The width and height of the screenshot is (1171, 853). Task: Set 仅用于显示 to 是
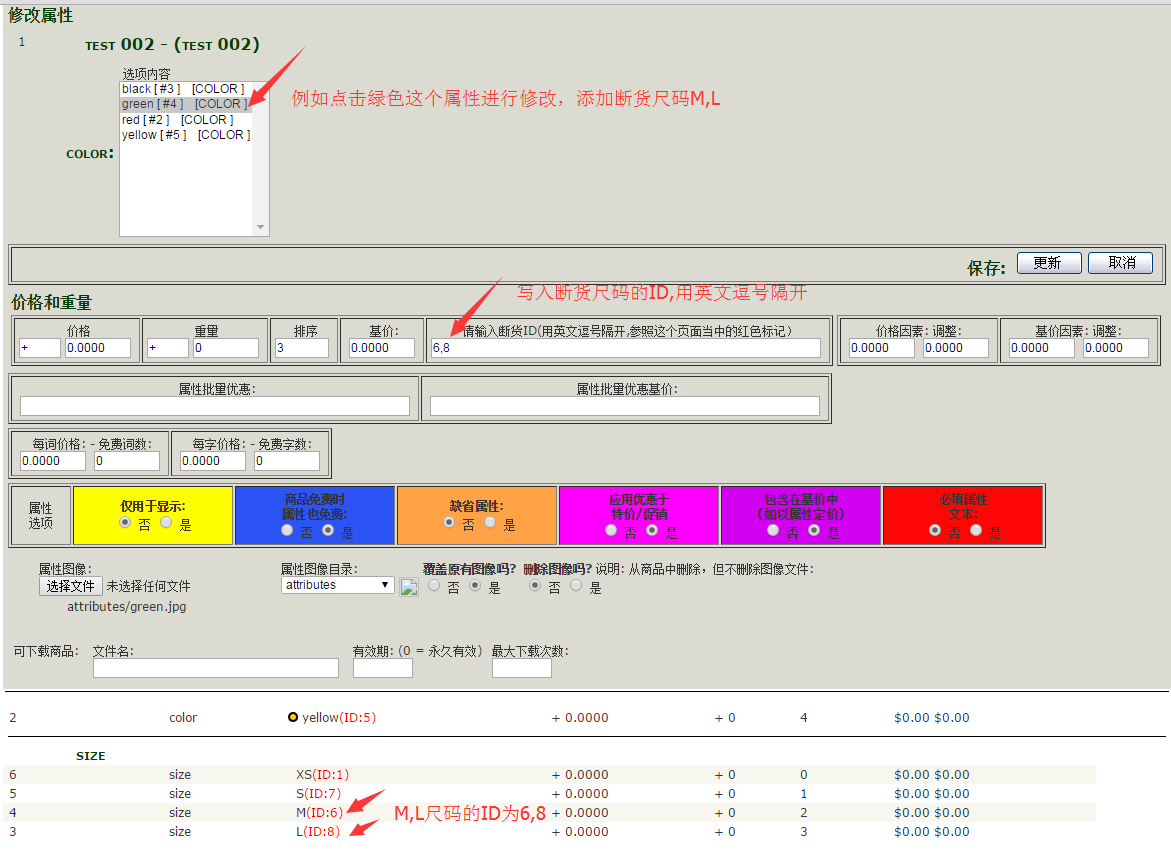(166, 522)
